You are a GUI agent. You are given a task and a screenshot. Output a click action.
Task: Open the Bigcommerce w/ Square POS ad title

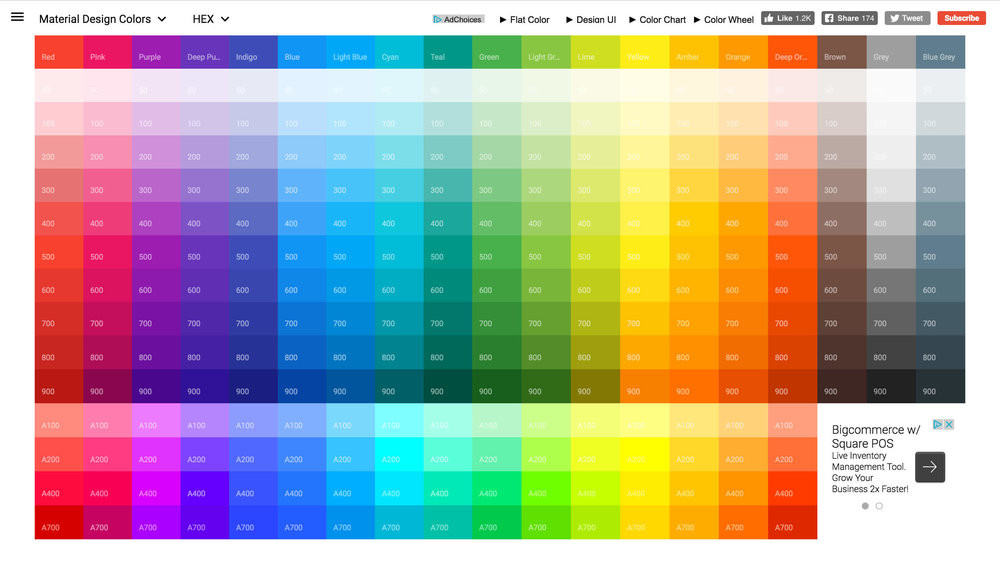pyautogui.click(x=876, y=436)
